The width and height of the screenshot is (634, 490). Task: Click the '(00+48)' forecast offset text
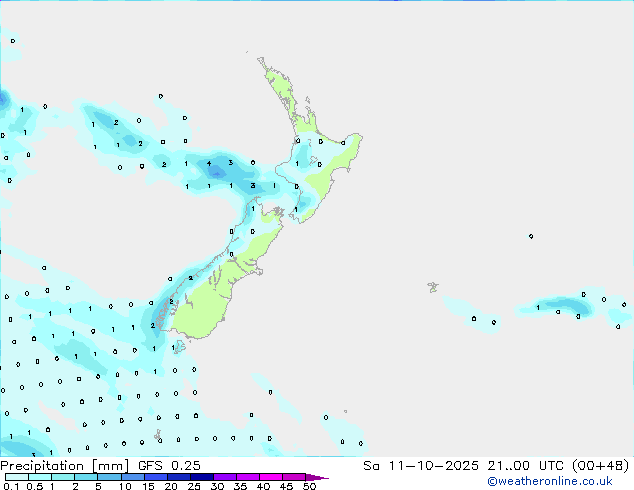click(601, 466)
